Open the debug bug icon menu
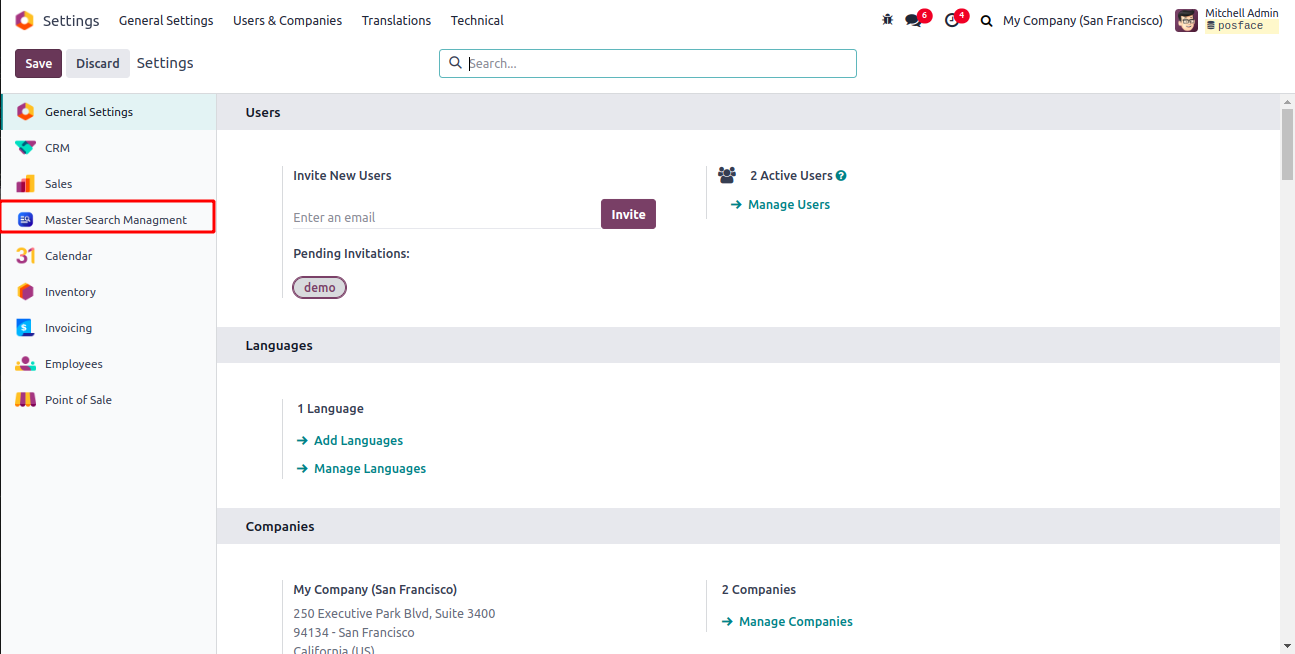The image size is (1295, 654). click(887, 20)
